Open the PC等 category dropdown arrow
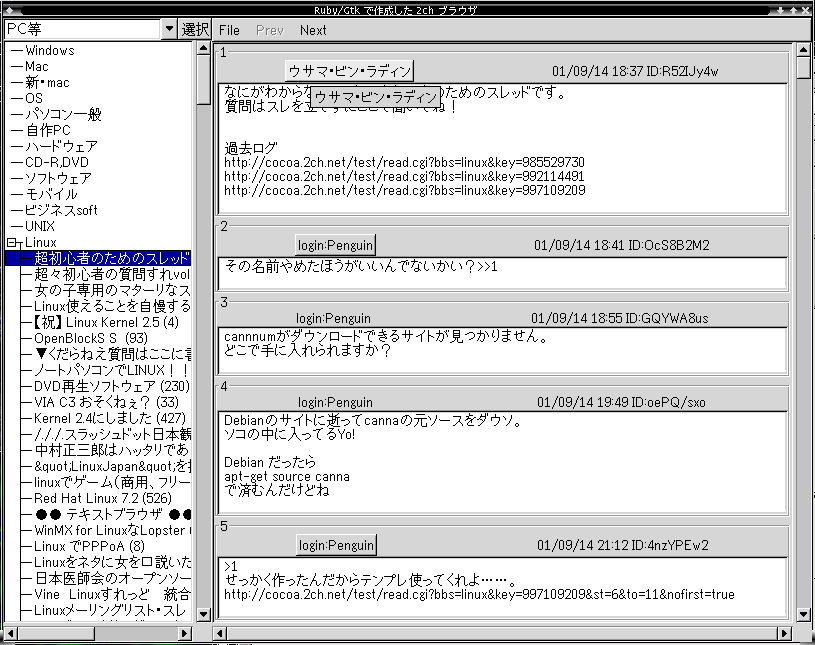This screenshot has height=645, width=815. coord(168,30)
